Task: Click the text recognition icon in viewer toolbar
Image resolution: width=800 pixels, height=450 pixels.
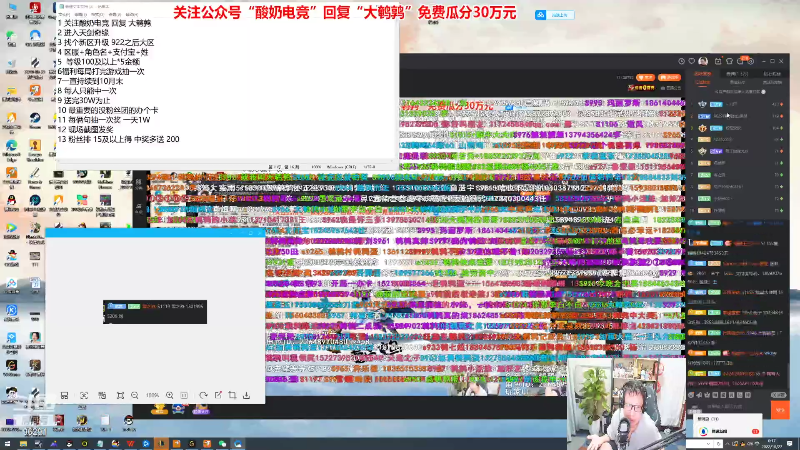Action: [84, 395]
